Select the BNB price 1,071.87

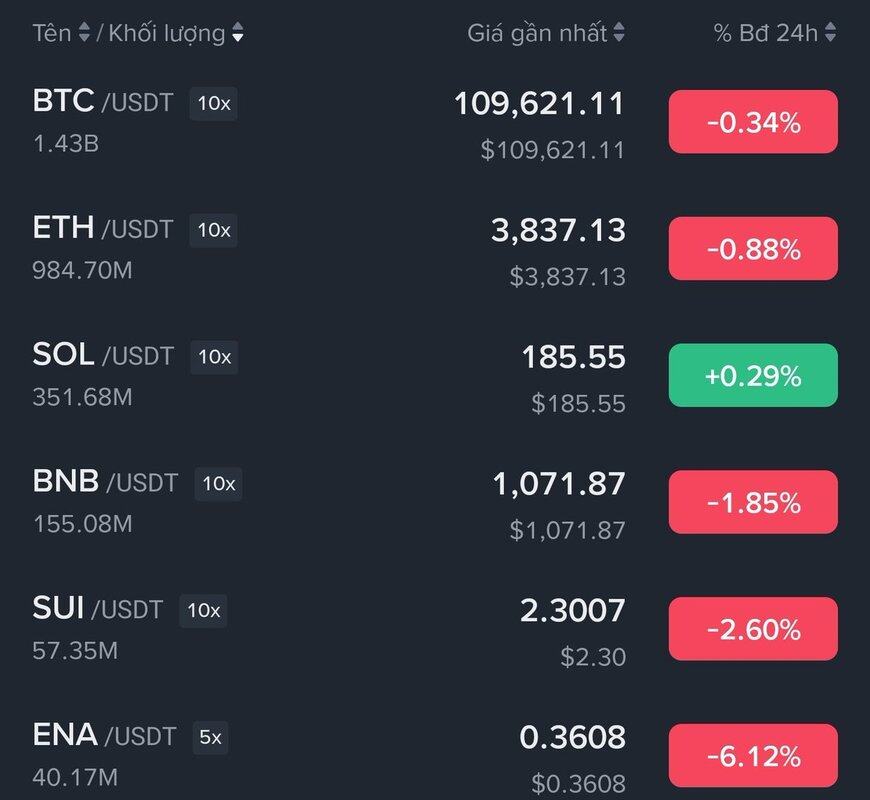(x=558, y=484)
